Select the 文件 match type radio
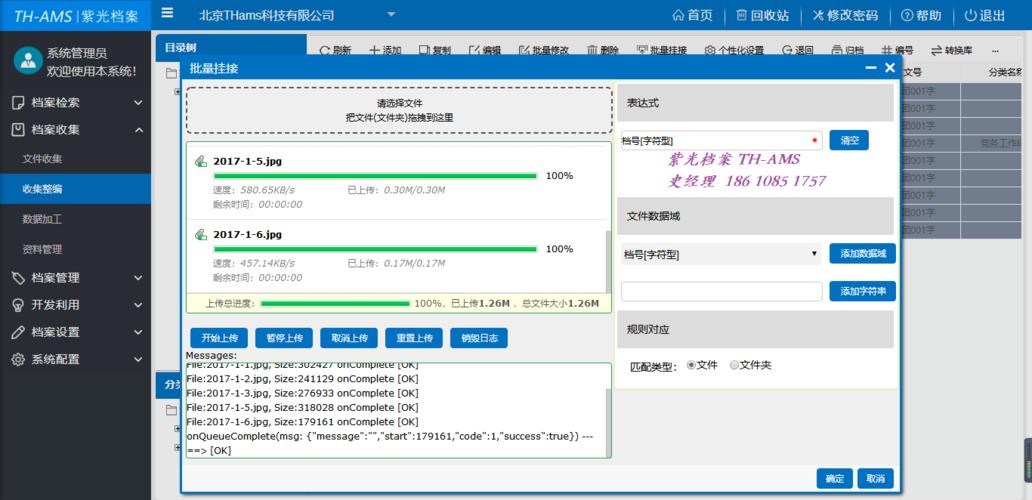Viewport: 1032px width, 500px height. (x=691, y=364)
